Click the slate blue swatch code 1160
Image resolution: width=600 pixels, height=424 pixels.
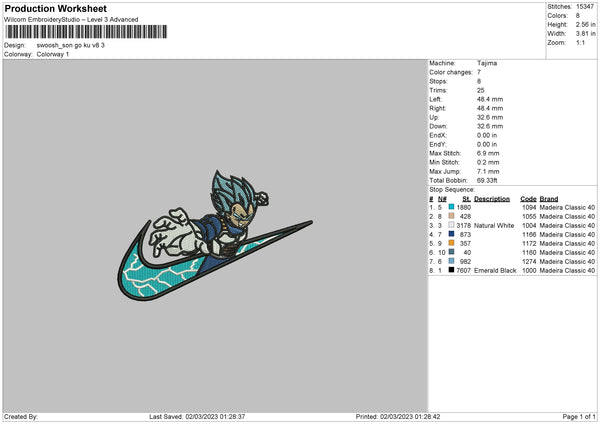451,252
